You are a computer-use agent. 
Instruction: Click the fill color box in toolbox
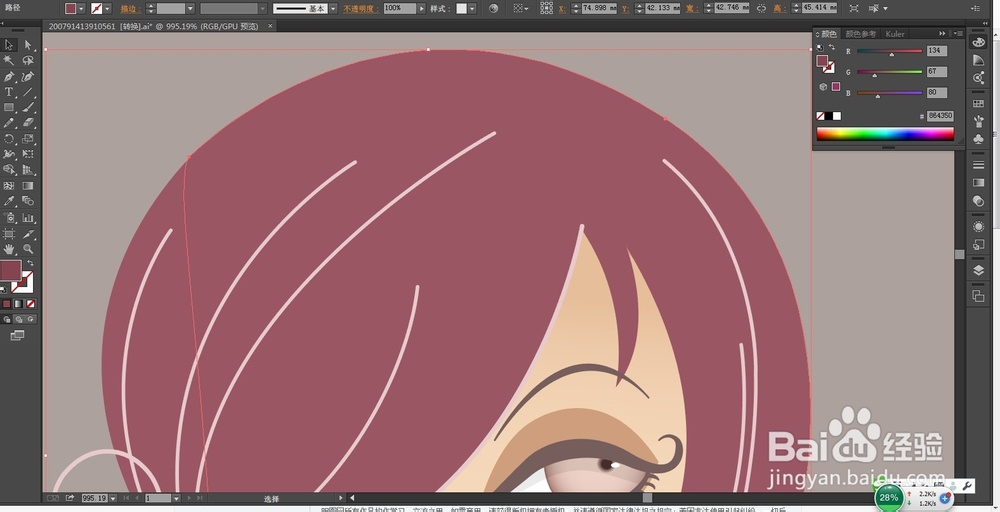(x=11, y=270)
